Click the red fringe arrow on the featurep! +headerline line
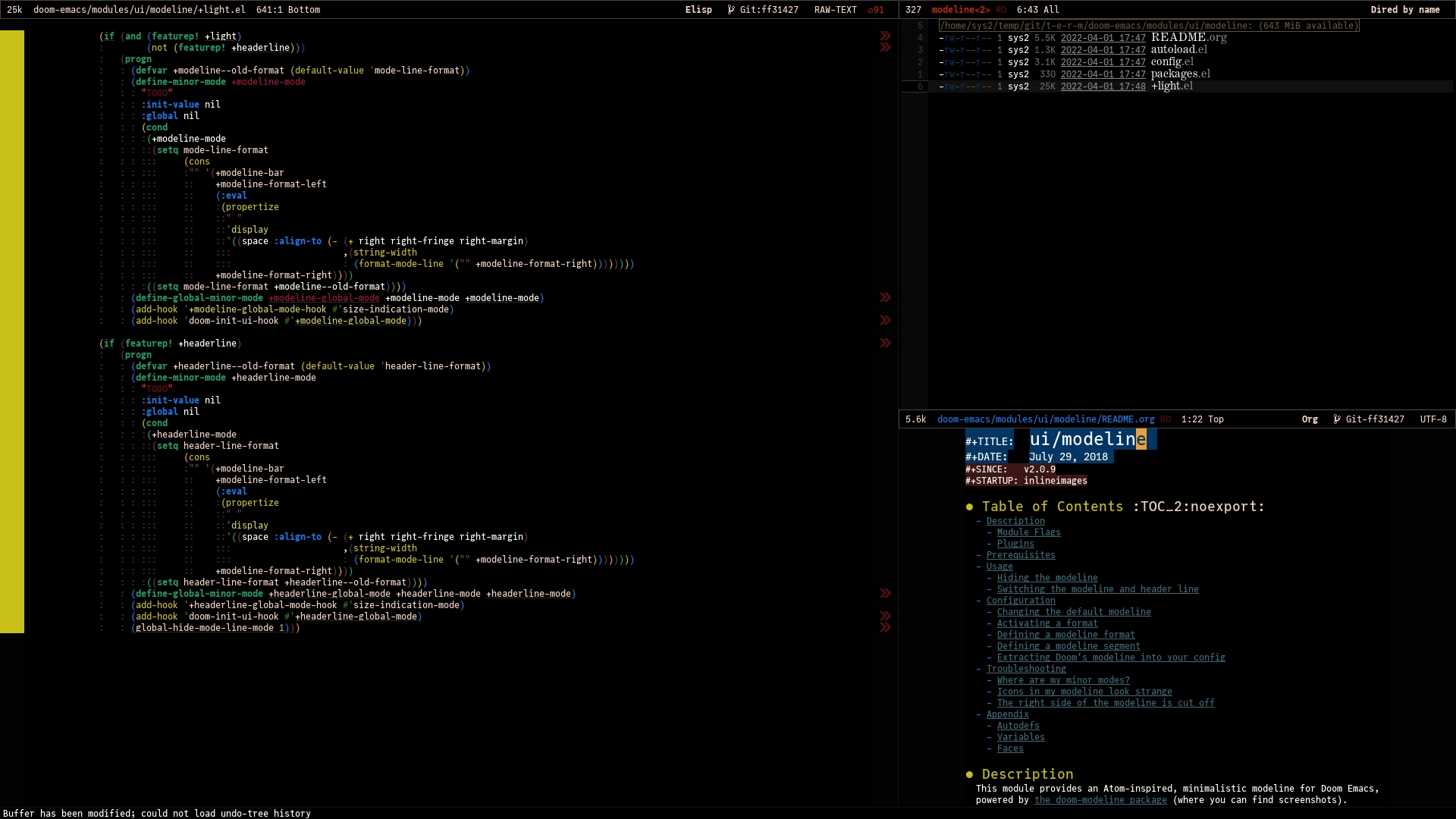 pyautogui.click(x=885, y=344)
